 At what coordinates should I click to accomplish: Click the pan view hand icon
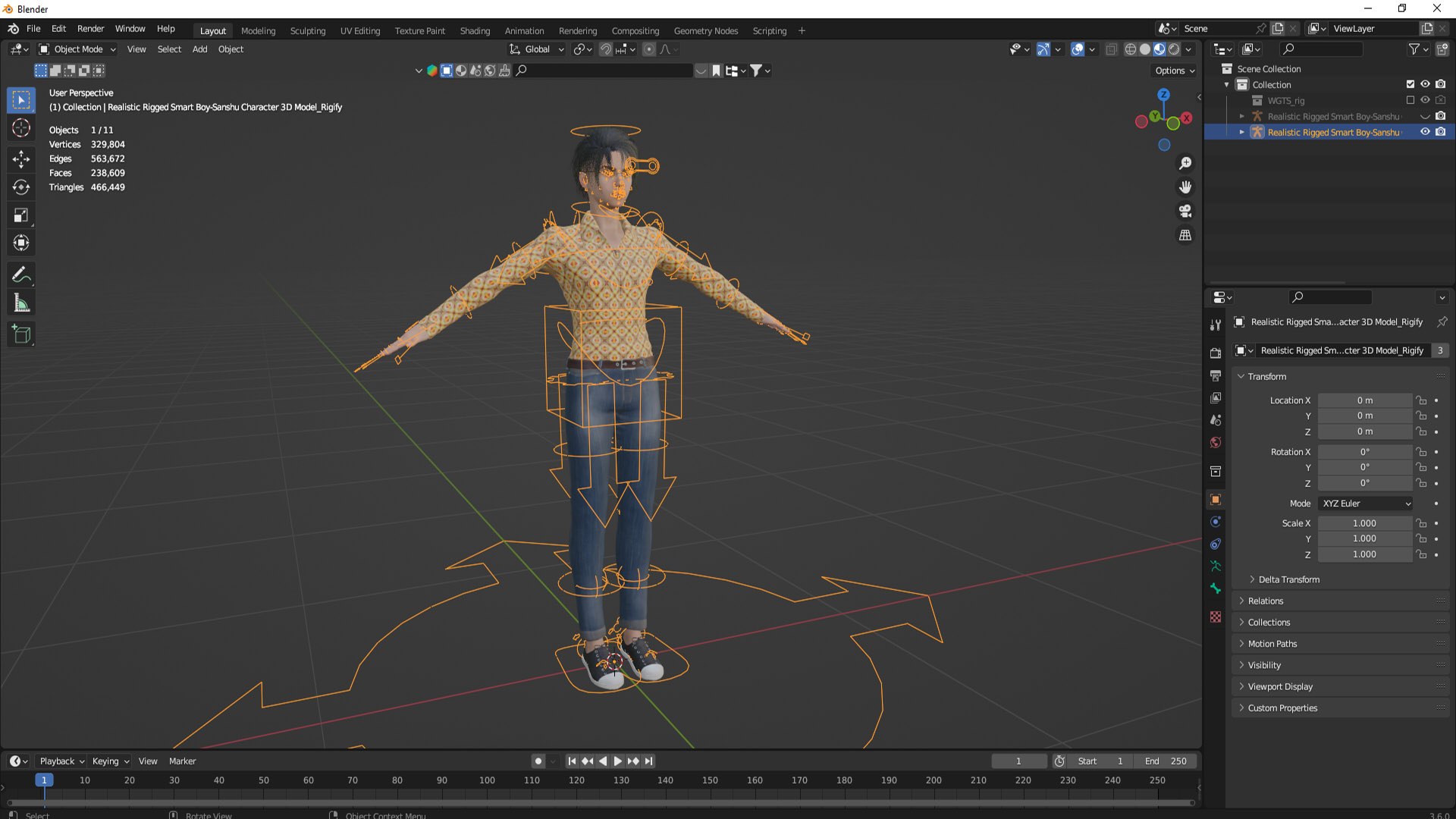click(x=1185, y=187)
